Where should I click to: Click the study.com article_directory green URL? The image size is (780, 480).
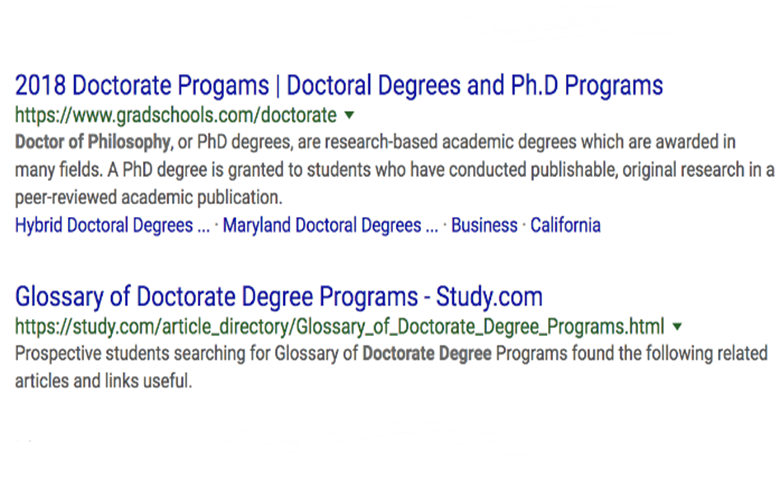tap(339, 327)
